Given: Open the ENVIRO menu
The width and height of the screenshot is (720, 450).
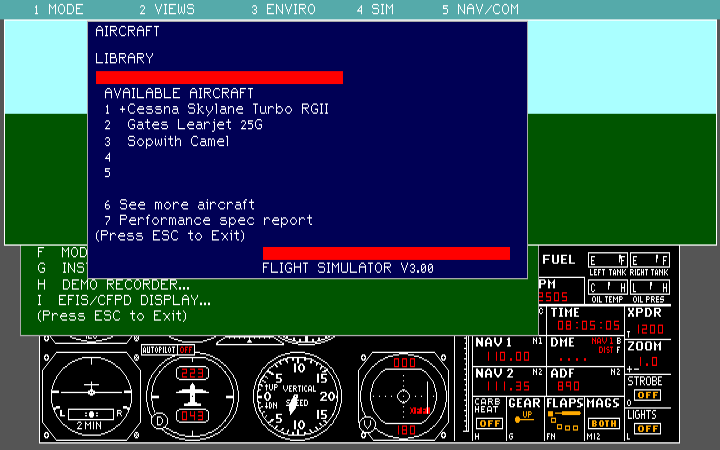Looking at the screenshot, I should [283, 9].
